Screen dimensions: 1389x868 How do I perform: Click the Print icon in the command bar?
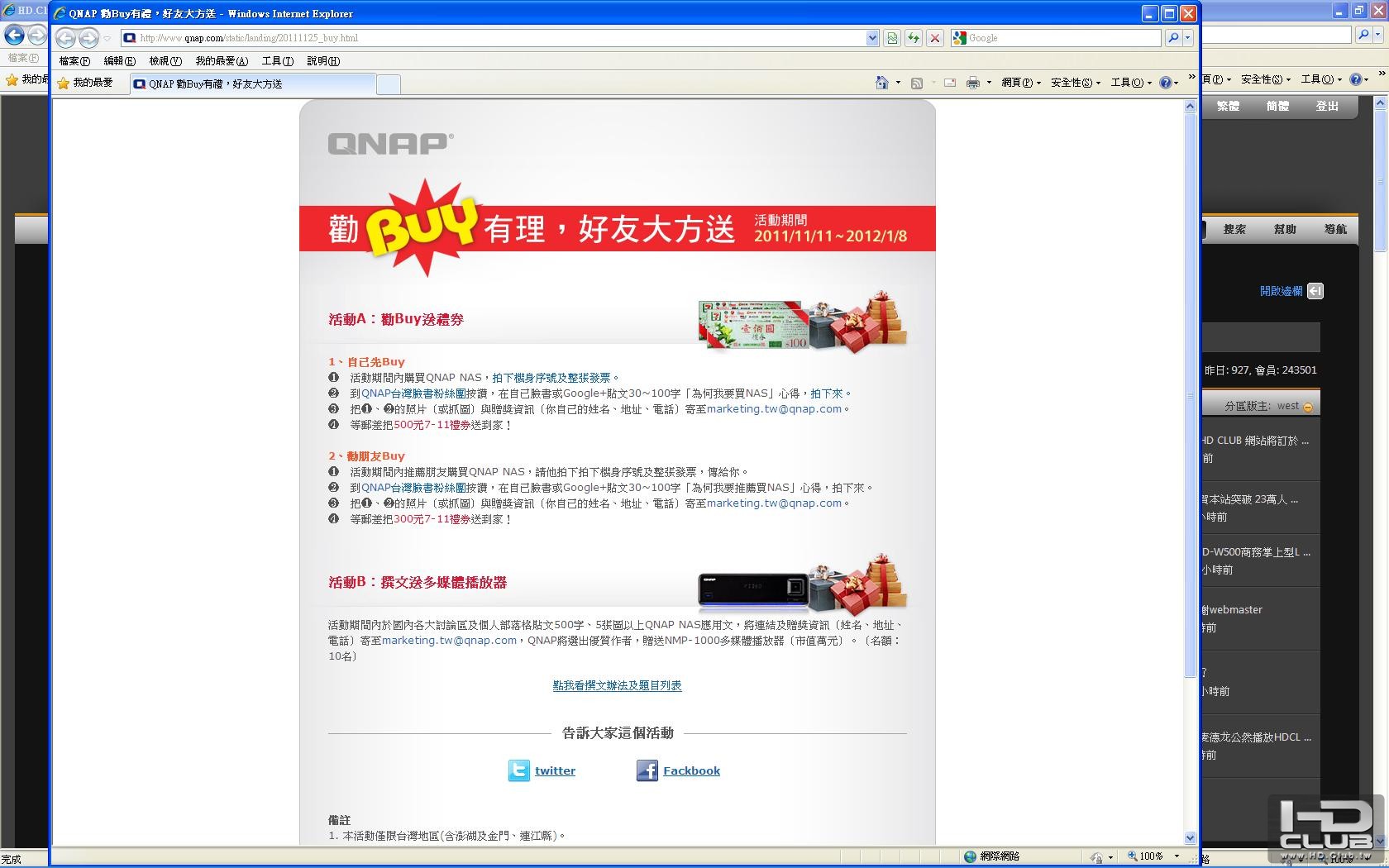tap(973, 83)
